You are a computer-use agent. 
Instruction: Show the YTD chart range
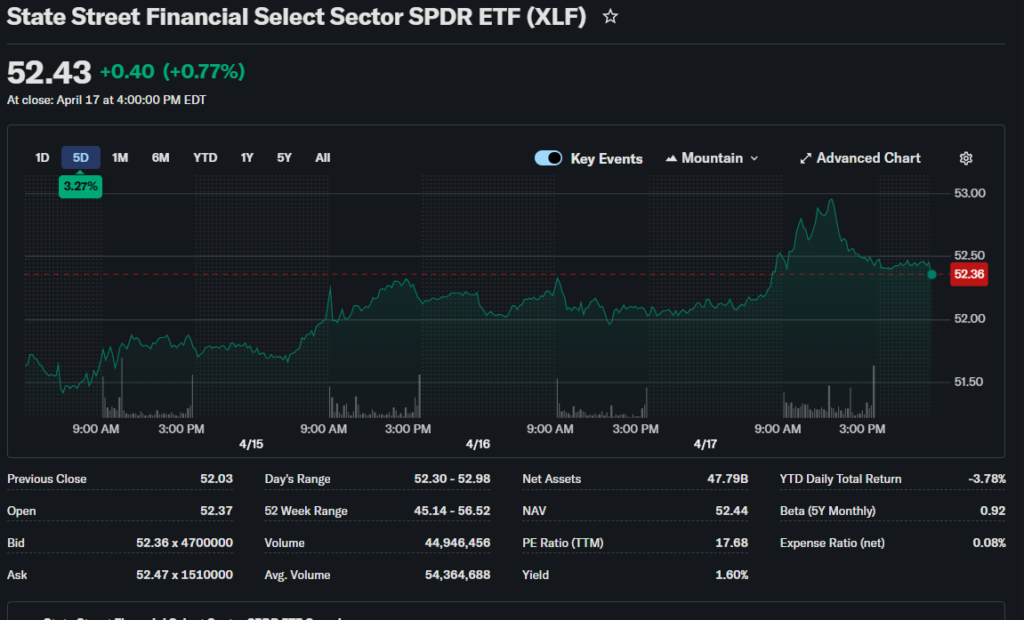click(x=205, y=157)
